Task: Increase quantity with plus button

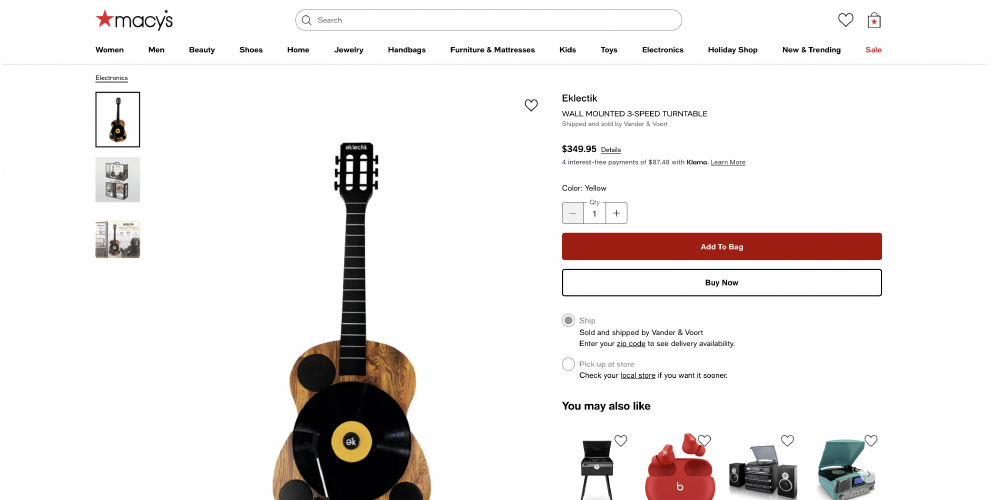Action: (617, 212)
